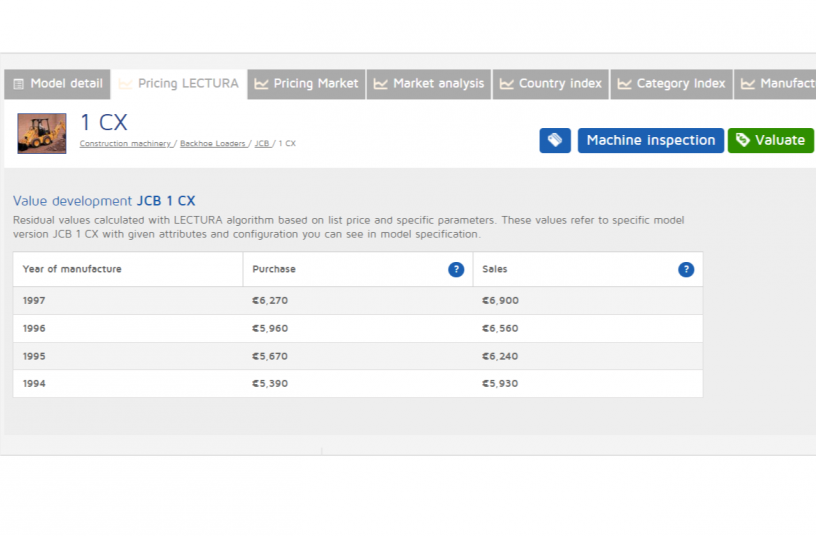
Task: Click the help icon beside Sales header
Action: coord(686,270)
